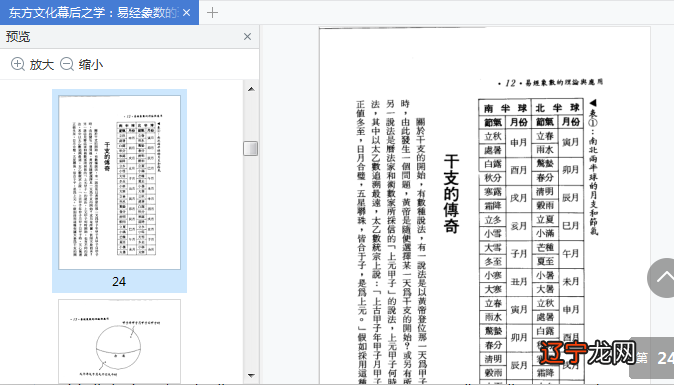Click the 预览 panel title
This screenshot has height=385, width=674.
coord(18,37)
